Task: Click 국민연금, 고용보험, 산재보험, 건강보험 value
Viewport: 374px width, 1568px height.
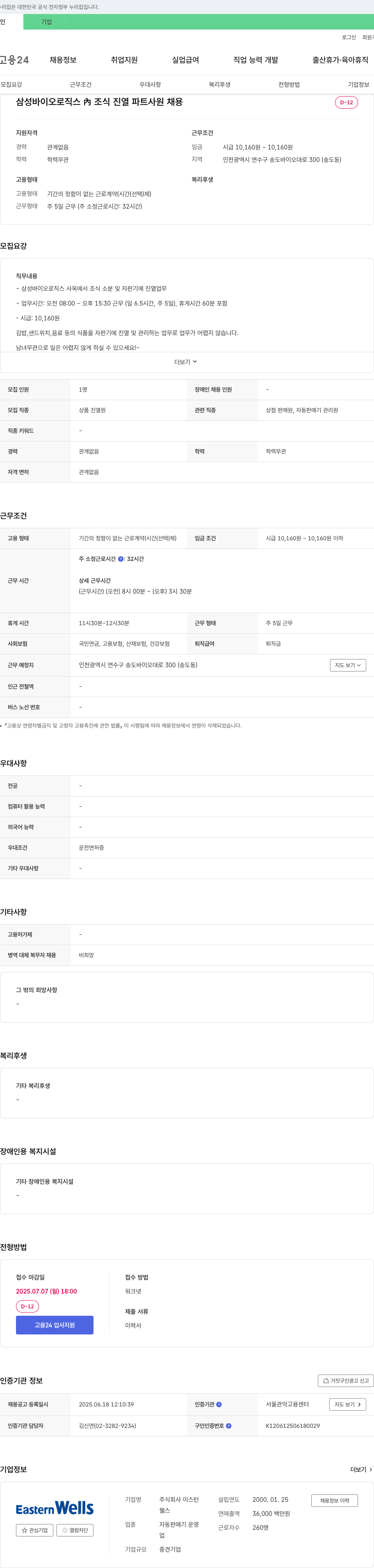Action: tap(124, 644)
